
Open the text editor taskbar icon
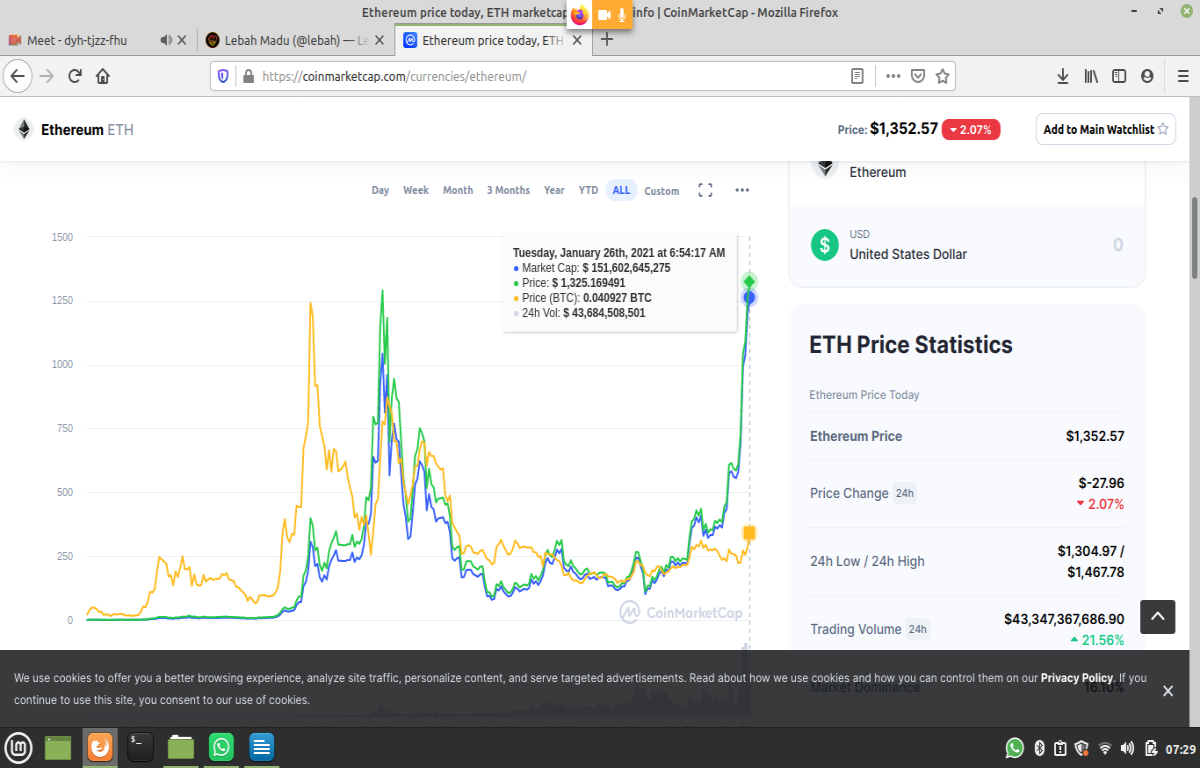262,747
